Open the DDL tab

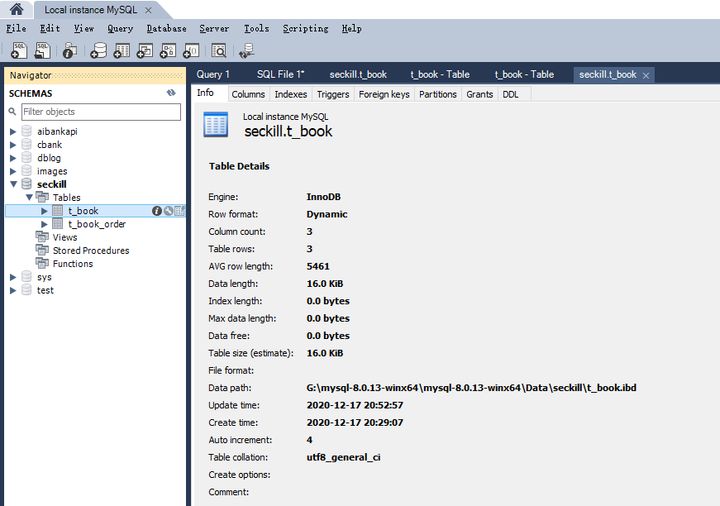[x=510, y=94]
